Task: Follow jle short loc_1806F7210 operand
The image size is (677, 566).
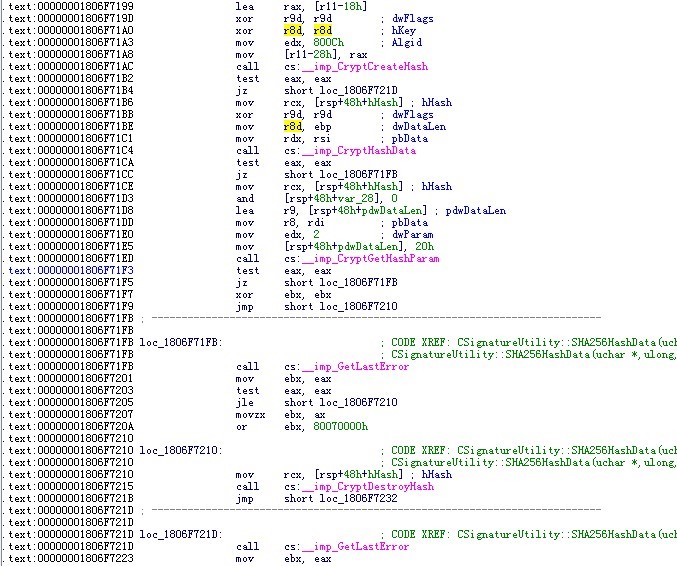Action: click(358, 402)
